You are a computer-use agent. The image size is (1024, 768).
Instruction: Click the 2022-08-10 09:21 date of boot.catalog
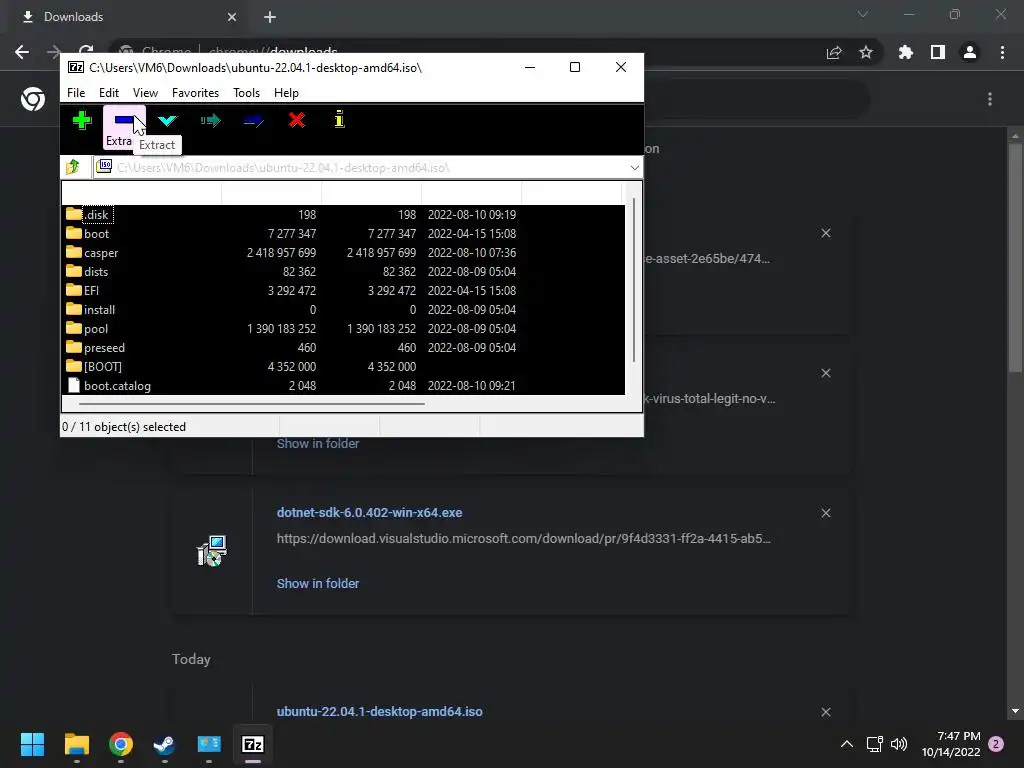pyautogui.click(x=472, y=385)
